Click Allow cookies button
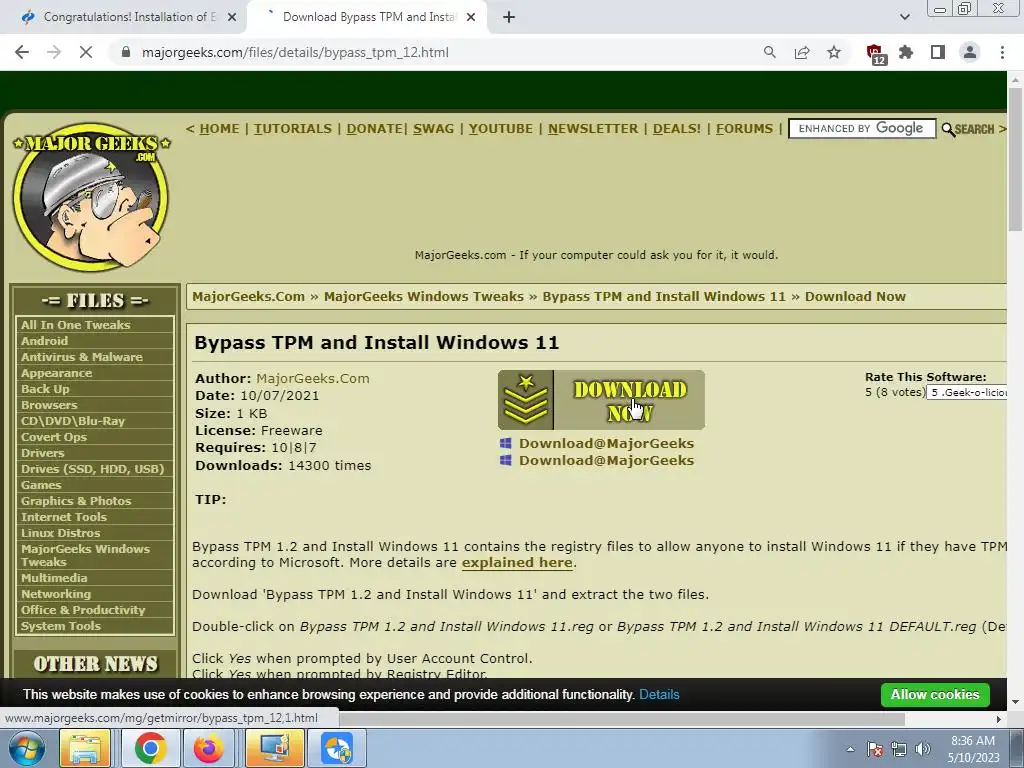Viewport: 1024px width, 768px height. [935, 695]
